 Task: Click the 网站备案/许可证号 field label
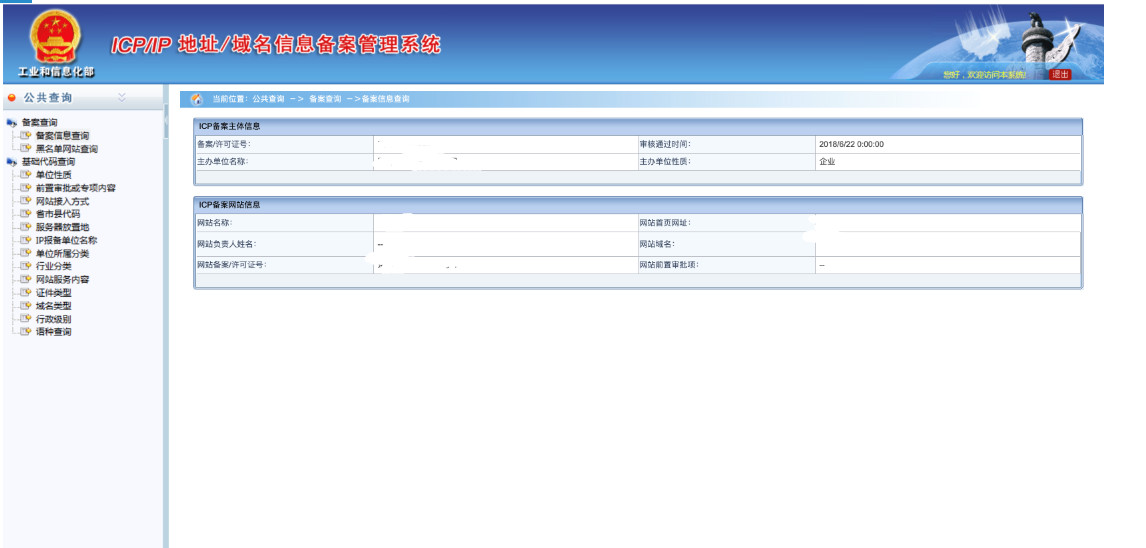coord(232,265)
